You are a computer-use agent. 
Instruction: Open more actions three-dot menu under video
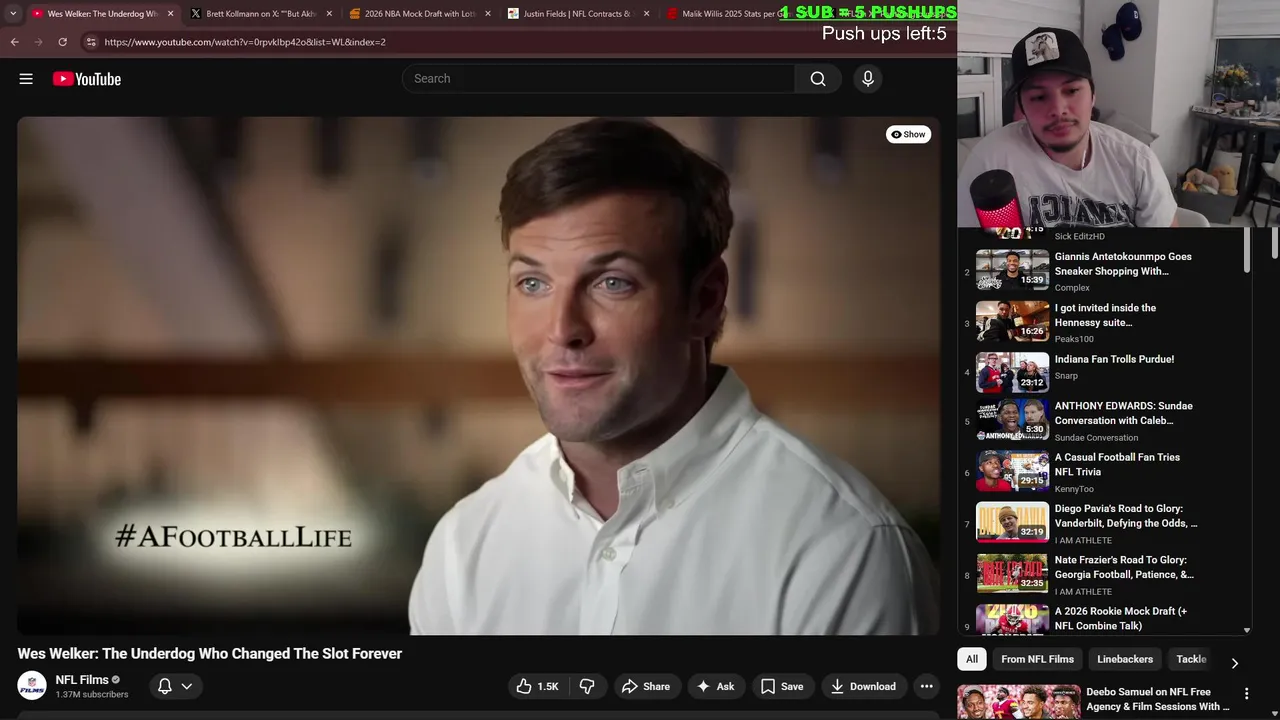(x=927, y=686)
